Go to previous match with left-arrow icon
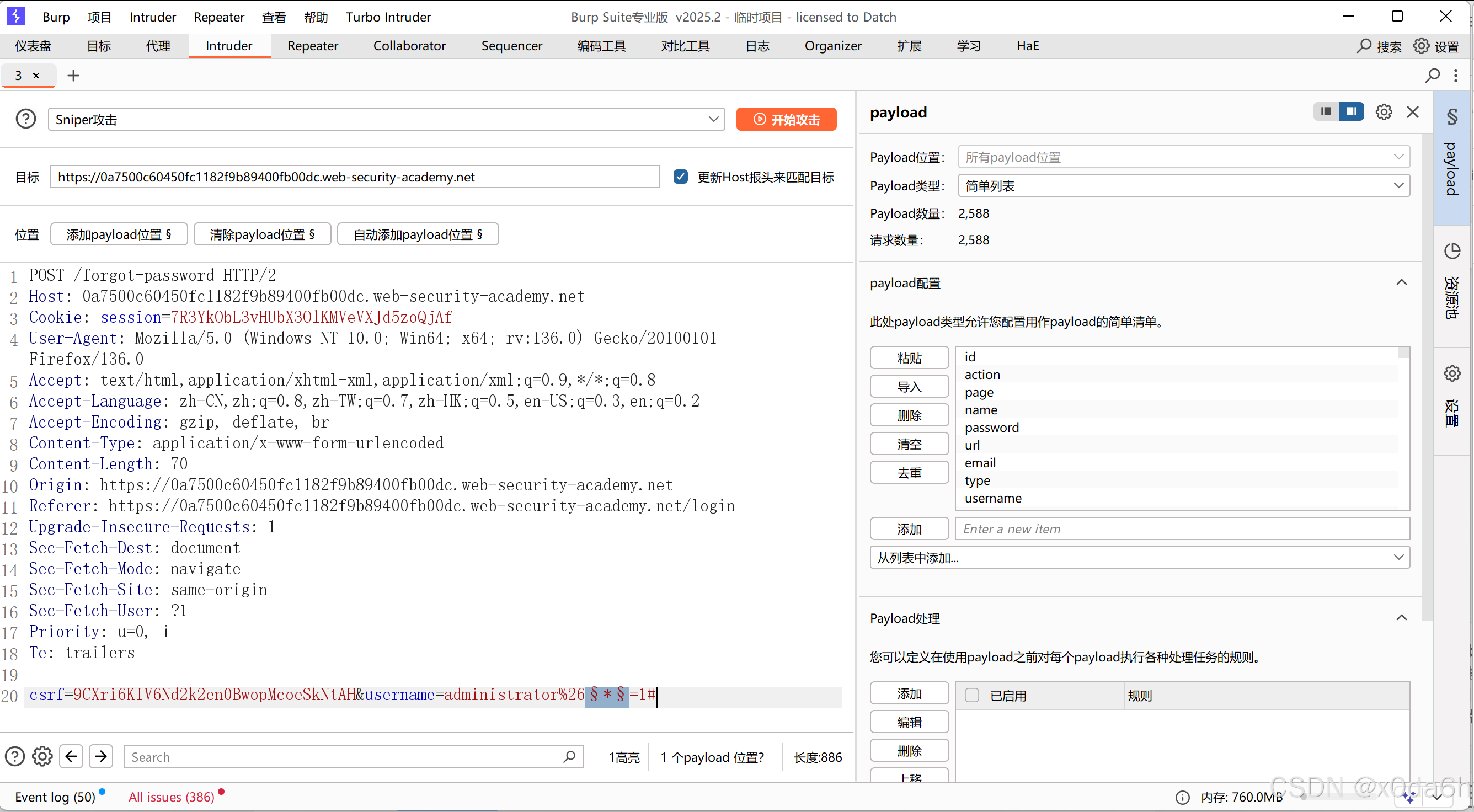The height and width of the screenshot is (812, 1474). coord(71,756)
